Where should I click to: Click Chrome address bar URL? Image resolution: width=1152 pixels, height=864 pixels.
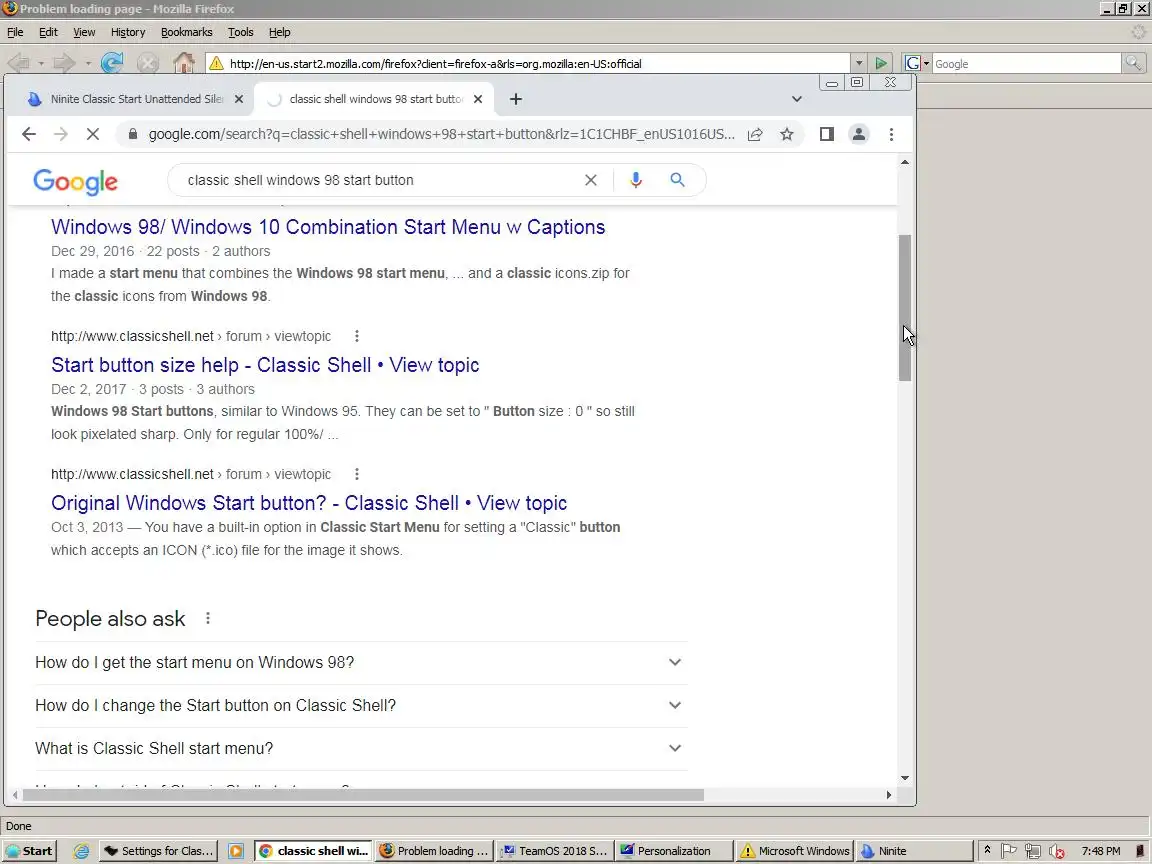point(441,134)
